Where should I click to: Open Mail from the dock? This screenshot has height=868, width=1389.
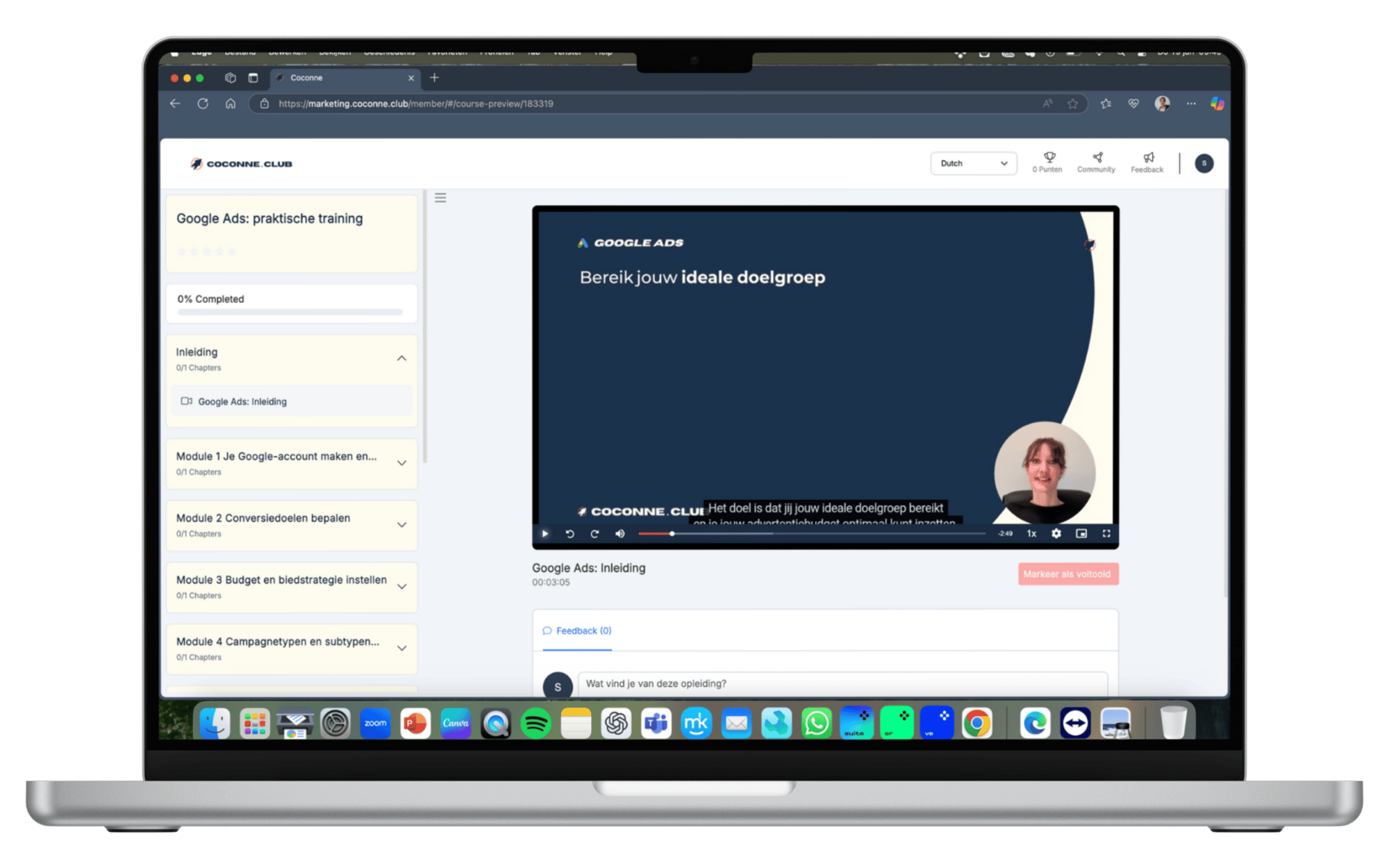736,723
